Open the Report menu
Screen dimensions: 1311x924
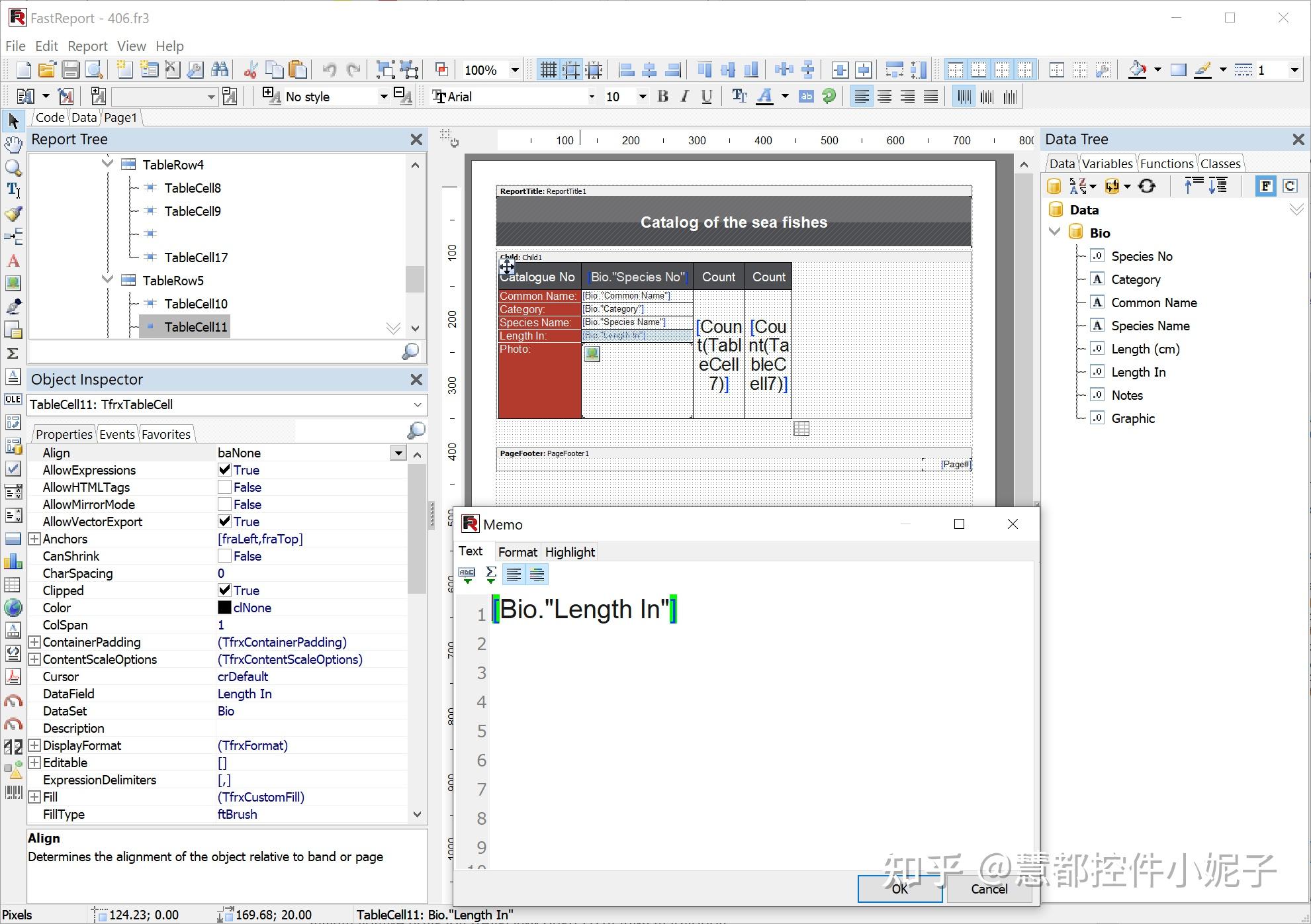[87, 46]
